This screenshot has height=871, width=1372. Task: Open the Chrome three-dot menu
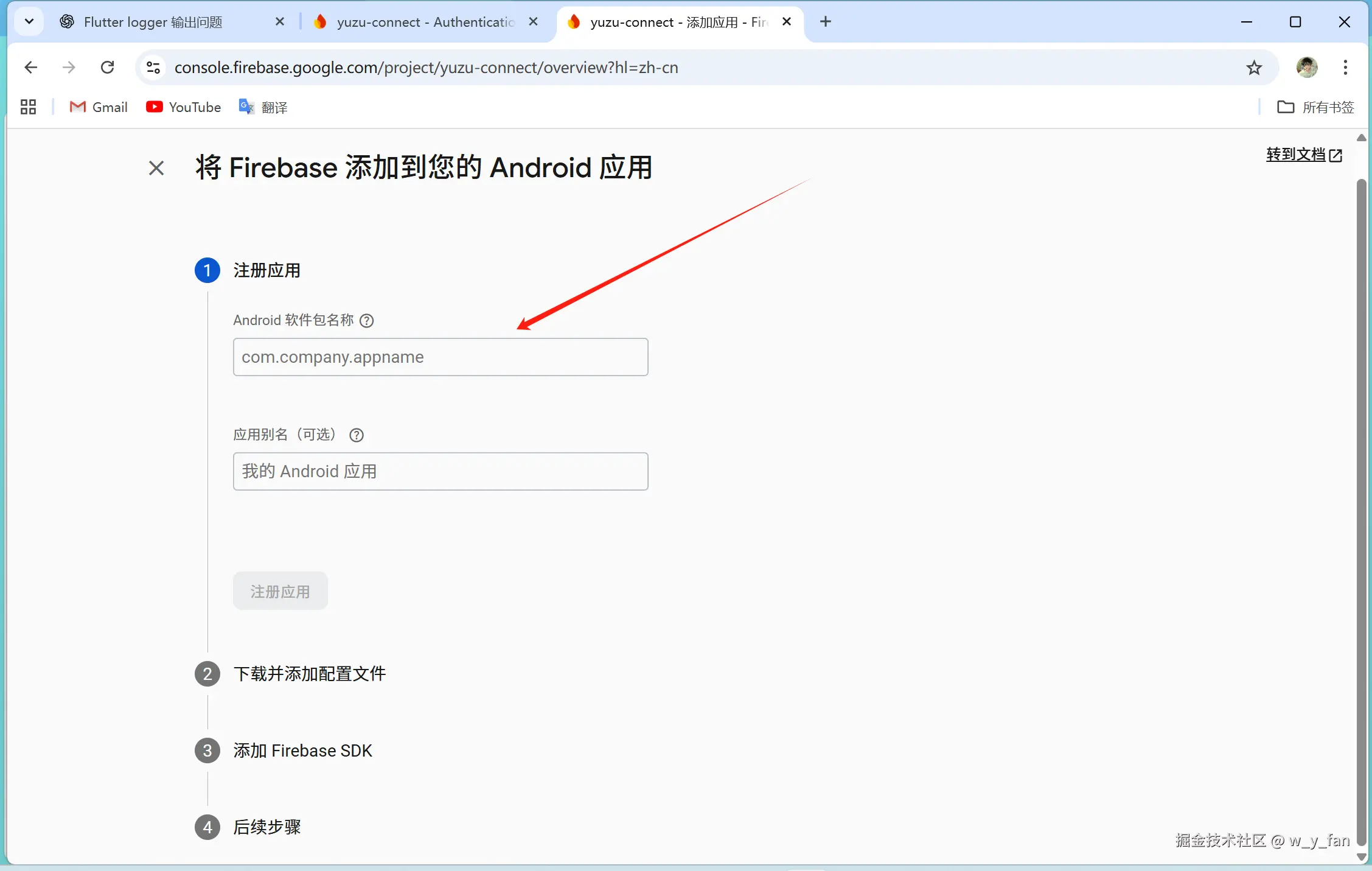coord(1345,67)
